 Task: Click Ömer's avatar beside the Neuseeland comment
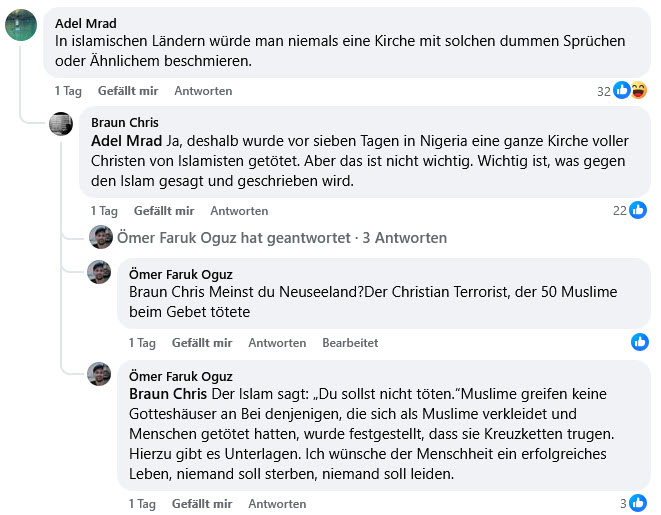coord(99,272)
